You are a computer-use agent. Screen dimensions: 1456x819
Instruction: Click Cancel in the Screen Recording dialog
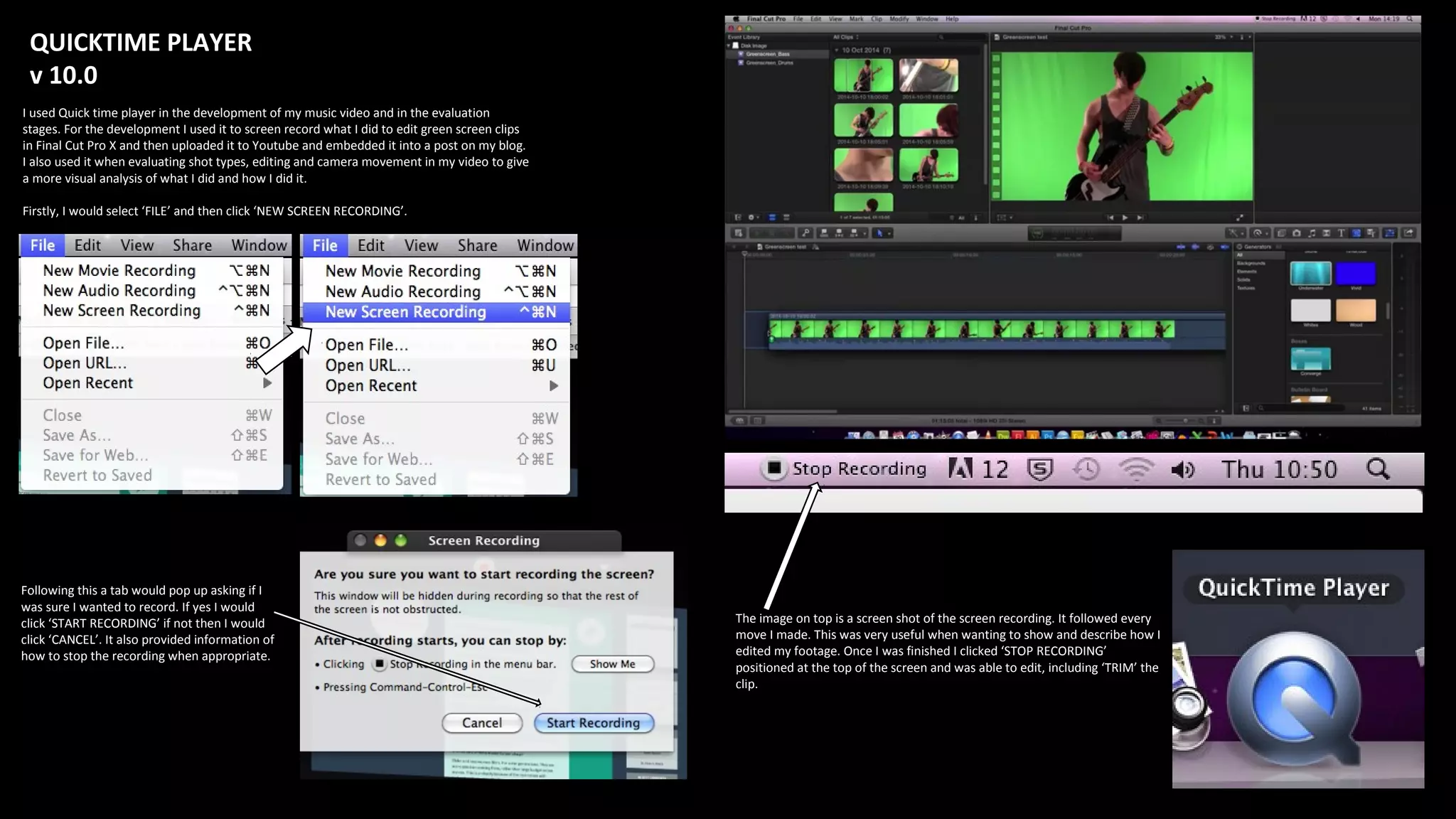482,723
